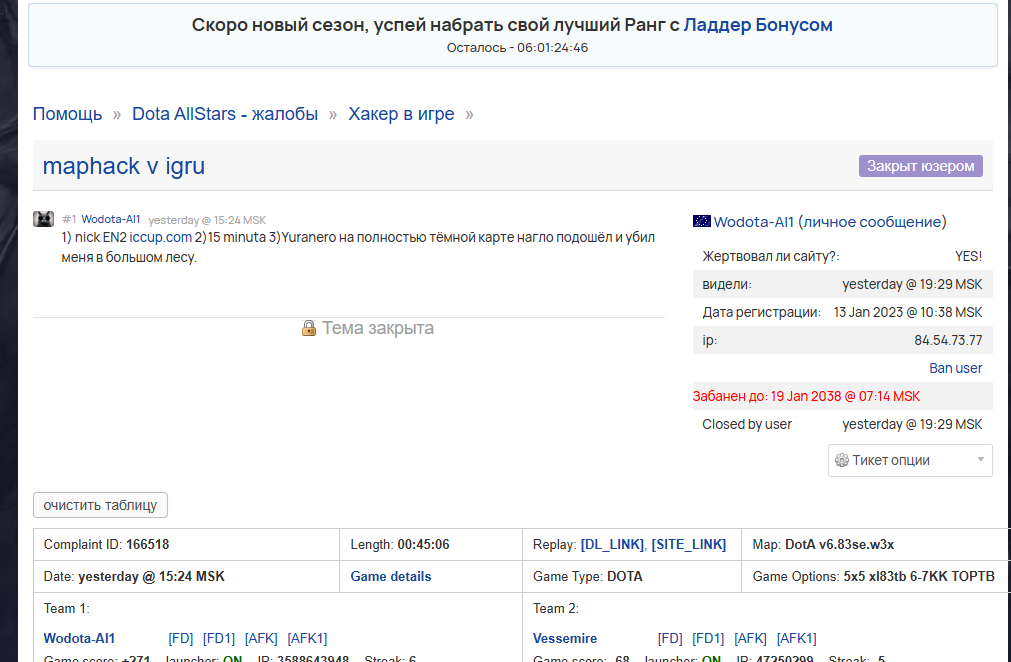Click the Map DotA v6.83se.w3x cell
This screenshot has width=1011, height=662.
876,545
